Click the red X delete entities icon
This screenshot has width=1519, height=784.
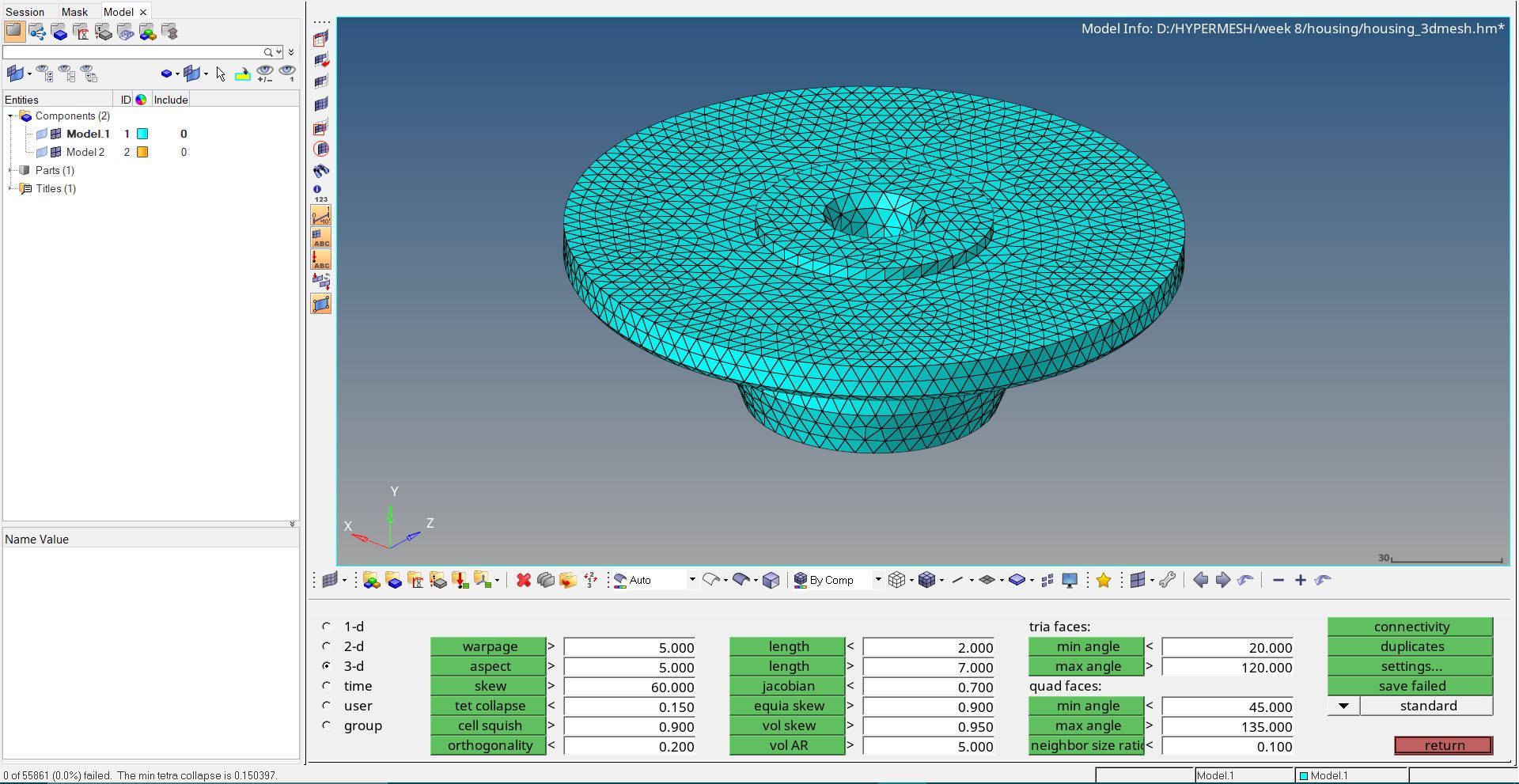[x=523, y=580]
